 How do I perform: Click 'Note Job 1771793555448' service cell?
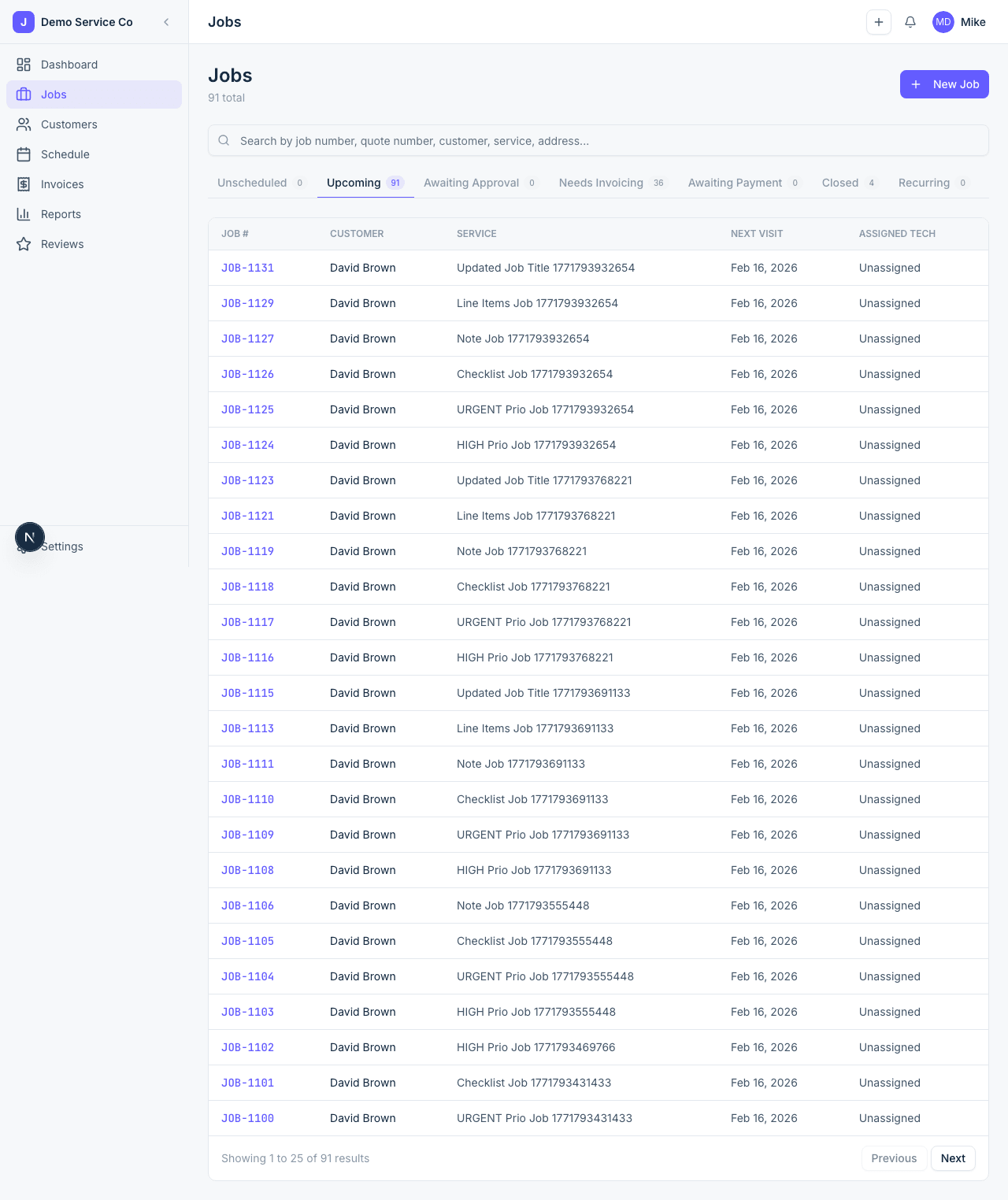(x=523, y=906)
